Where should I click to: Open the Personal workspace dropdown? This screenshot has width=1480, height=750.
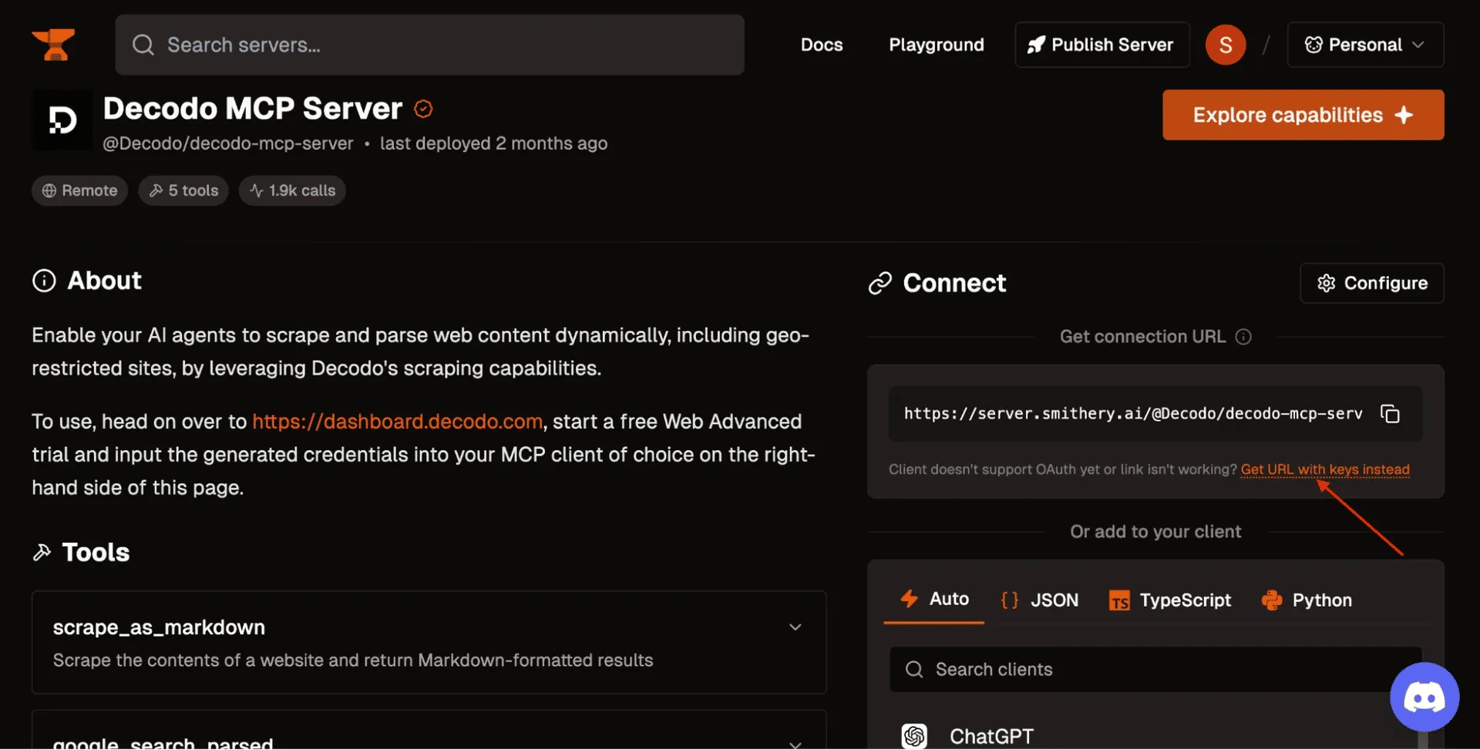[x=1365, y=45]
